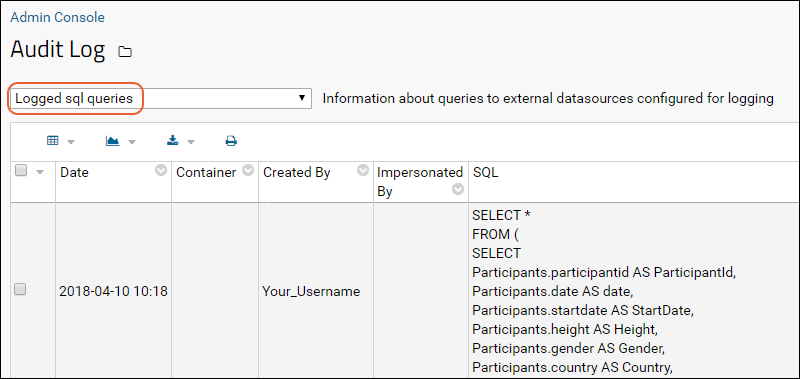Expand the grid views dropdown arrow
This screenshot has height=379, width=800.
(71, 142)
